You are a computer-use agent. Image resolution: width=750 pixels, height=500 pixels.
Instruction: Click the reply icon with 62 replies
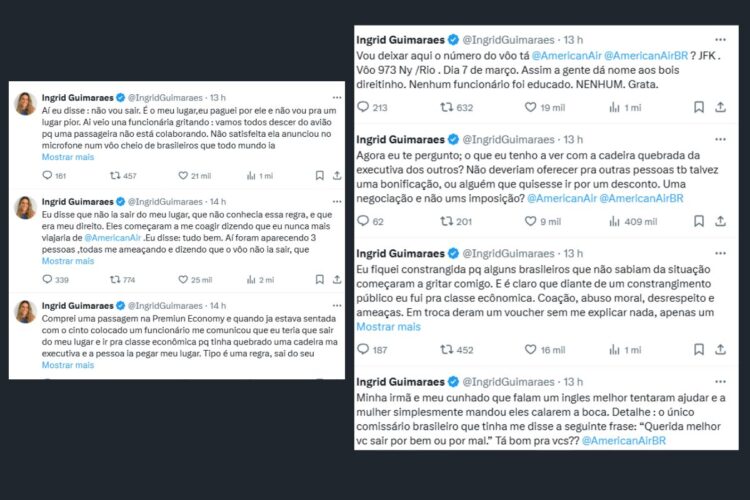[x=364, y=221]
